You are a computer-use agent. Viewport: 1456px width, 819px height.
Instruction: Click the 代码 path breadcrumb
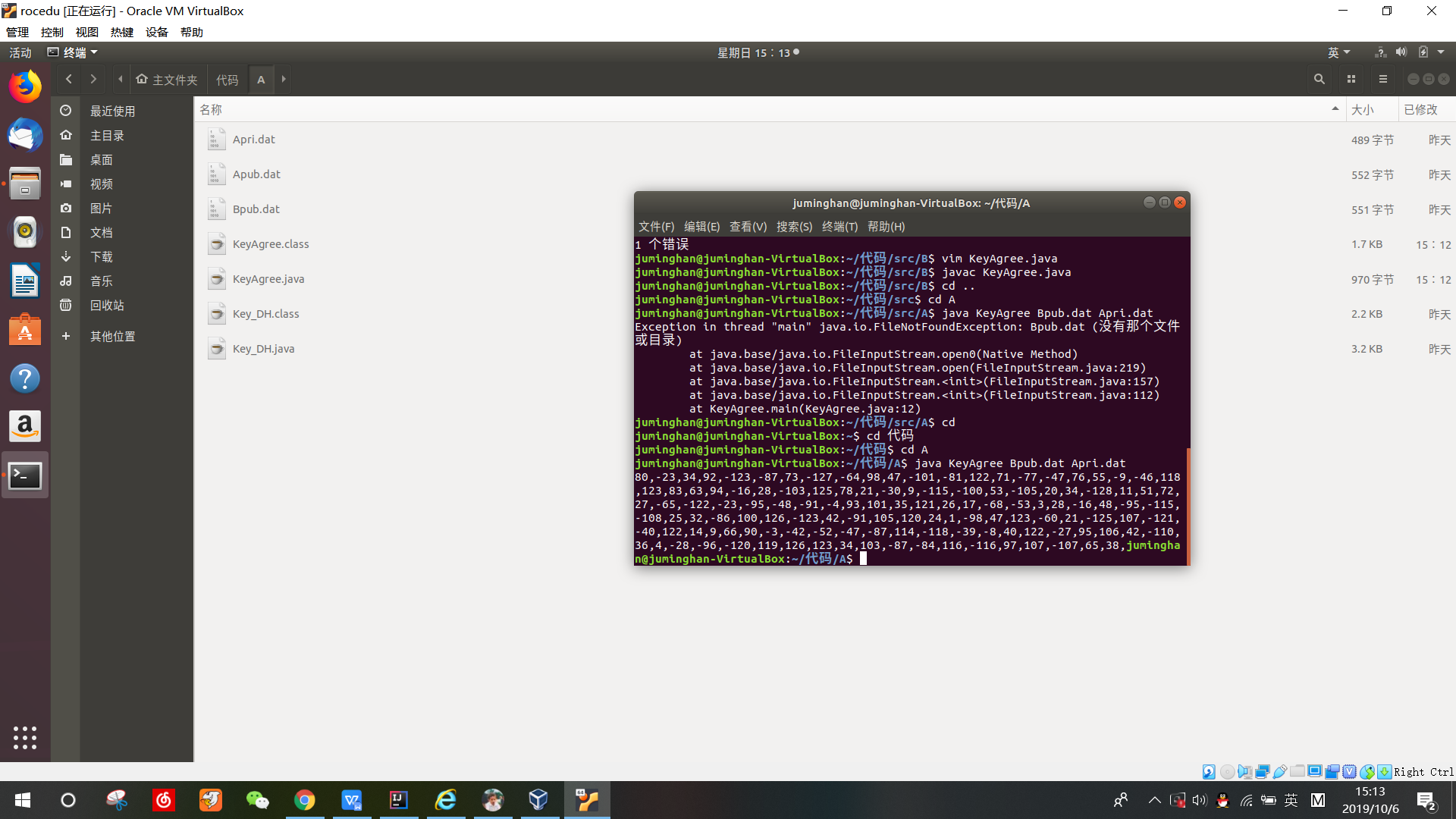click(x=227, y=80)
